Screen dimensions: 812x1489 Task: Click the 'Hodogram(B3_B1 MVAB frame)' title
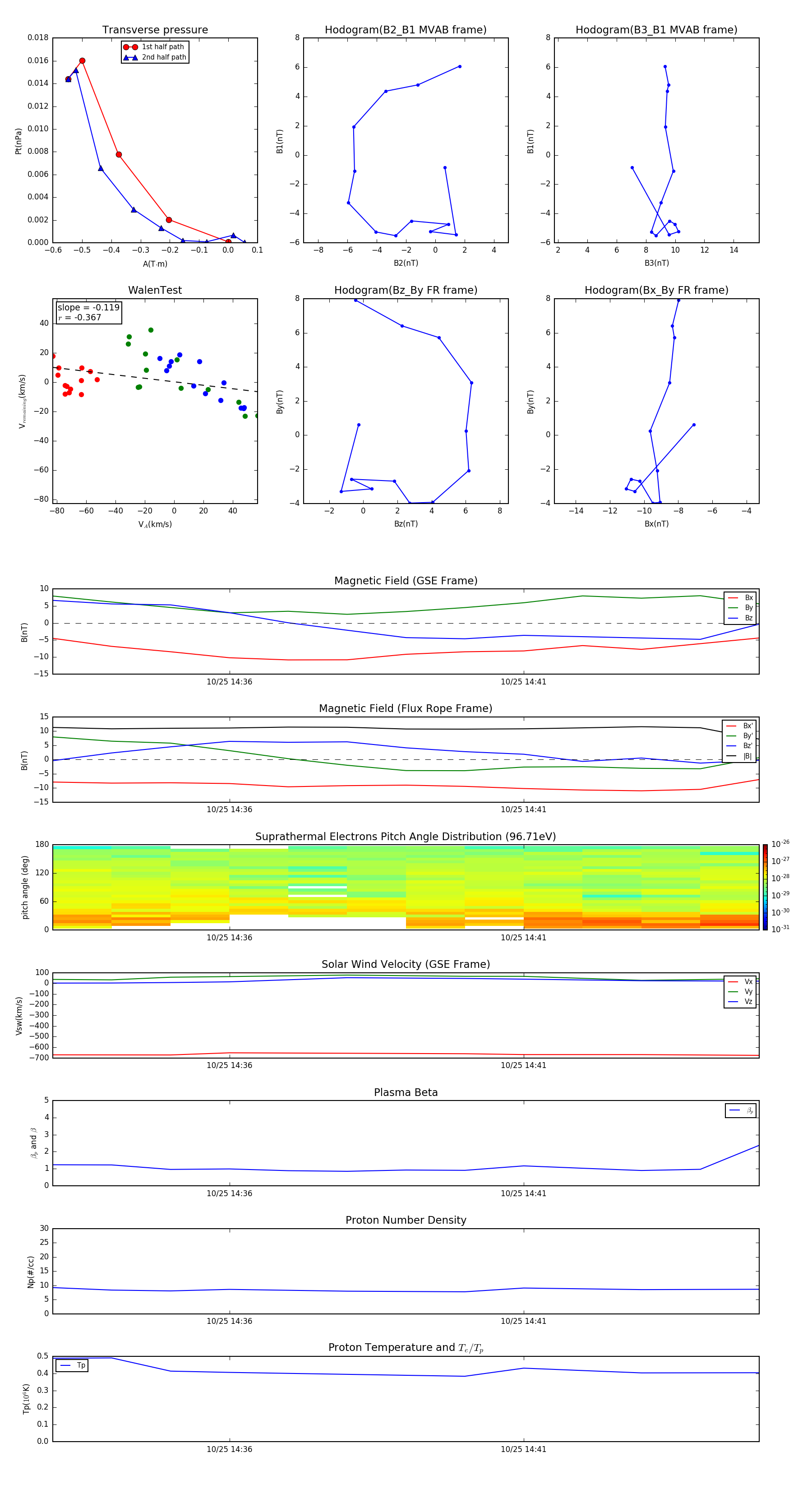tap(656, 30)
